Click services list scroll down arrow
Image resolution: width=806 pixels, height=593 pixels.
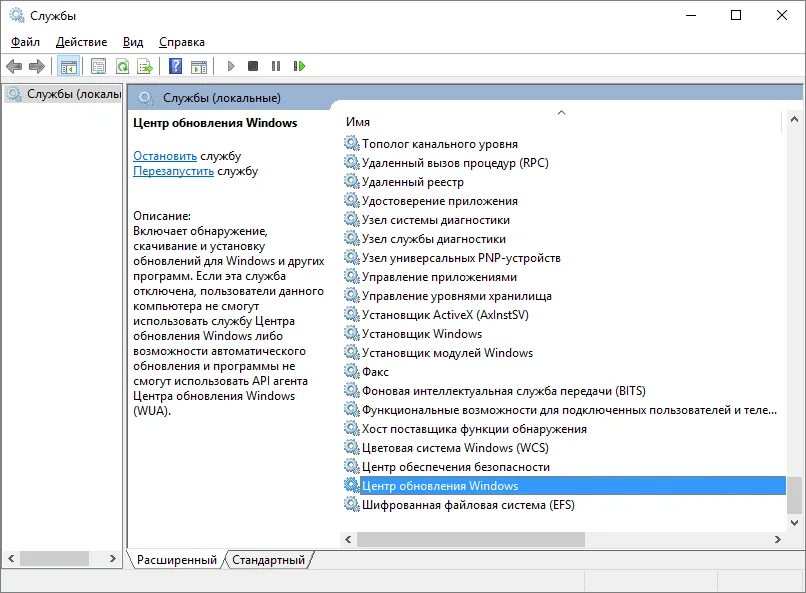tap(794, 523)
